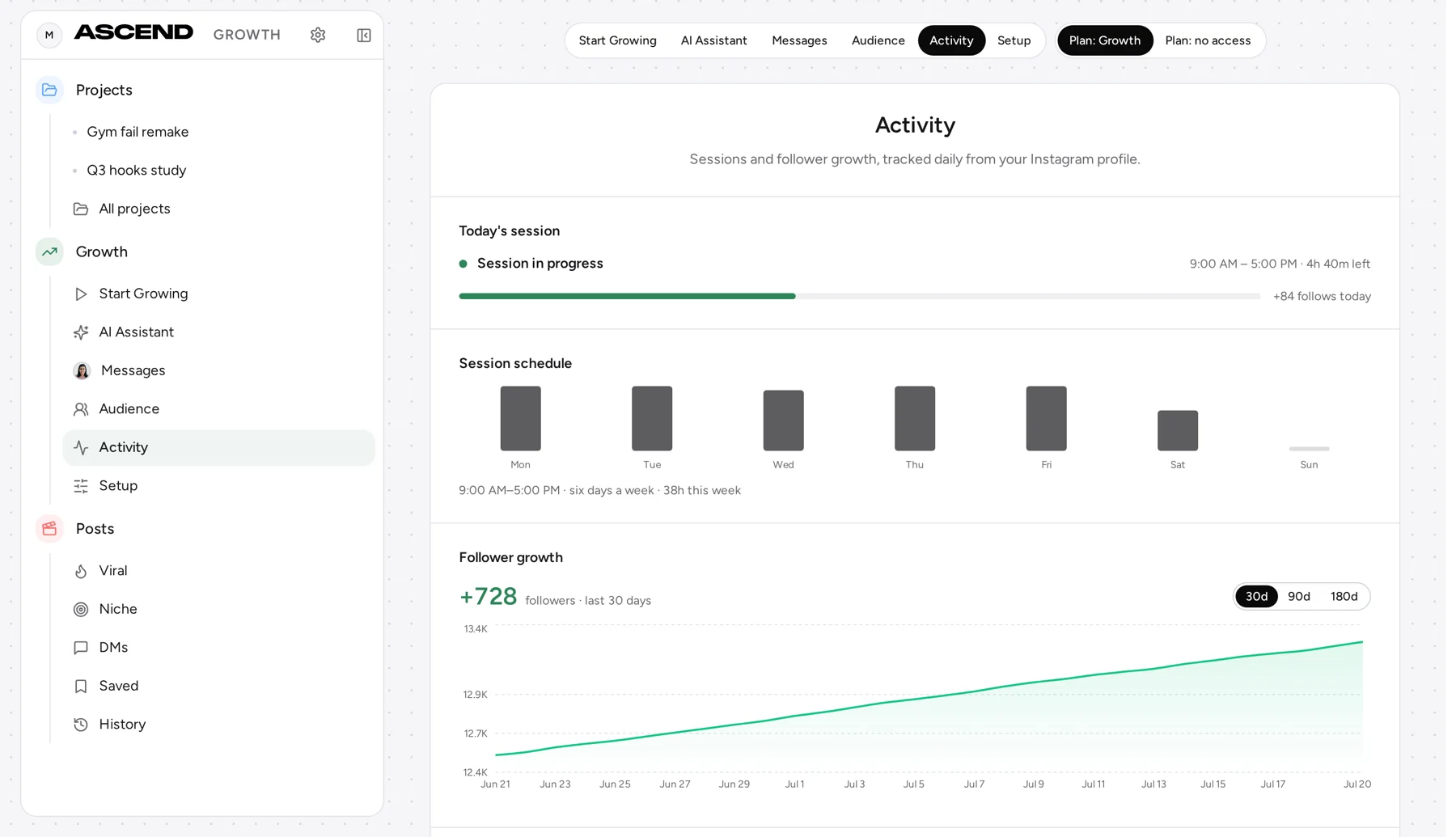This screenshot has width=1456, height=837.
Task: Click the M avatar badge
Action: coord(49,35)
